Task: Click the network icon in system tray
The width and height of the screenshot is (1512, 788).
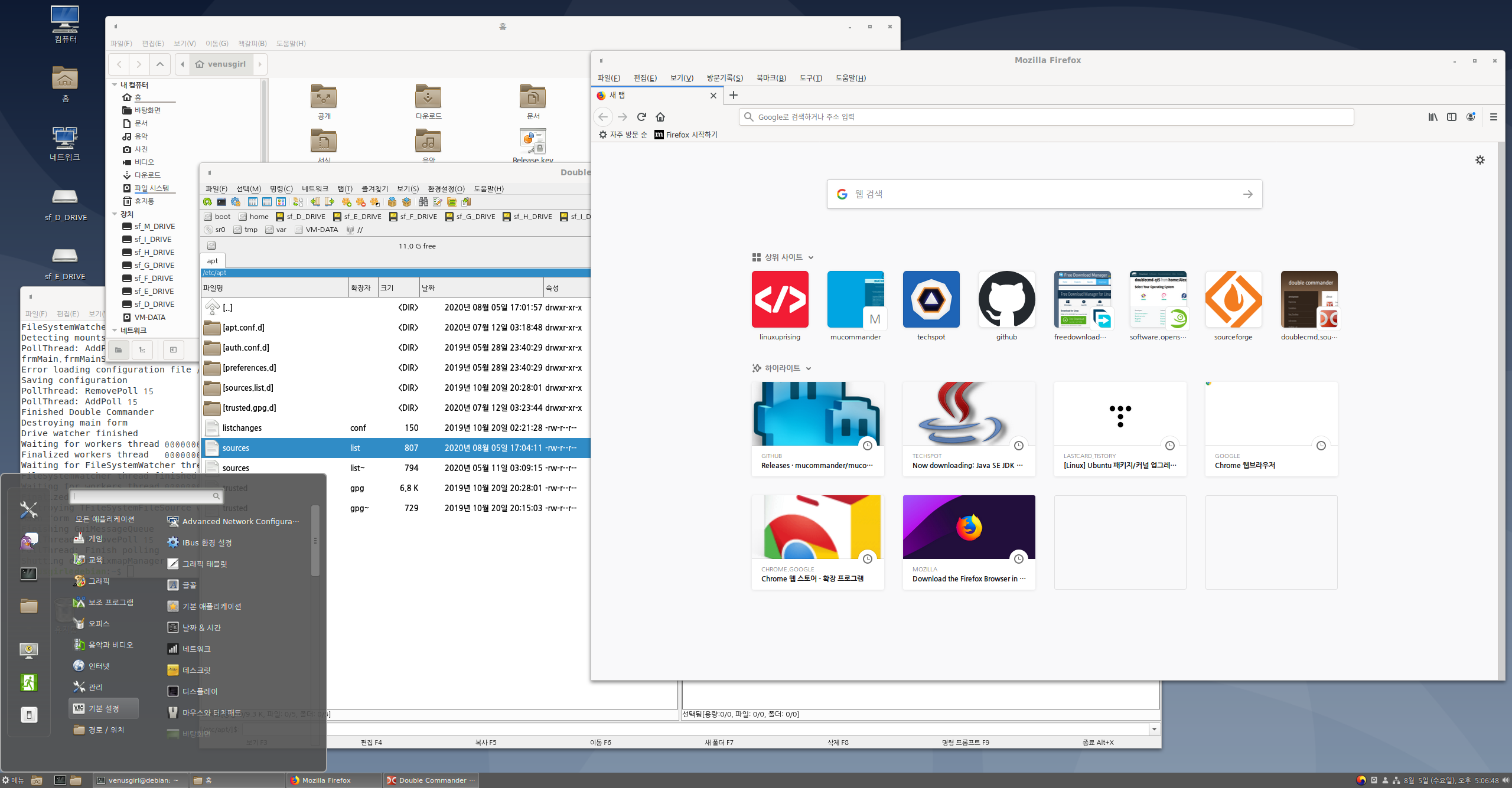Action: pos(1396,780)
